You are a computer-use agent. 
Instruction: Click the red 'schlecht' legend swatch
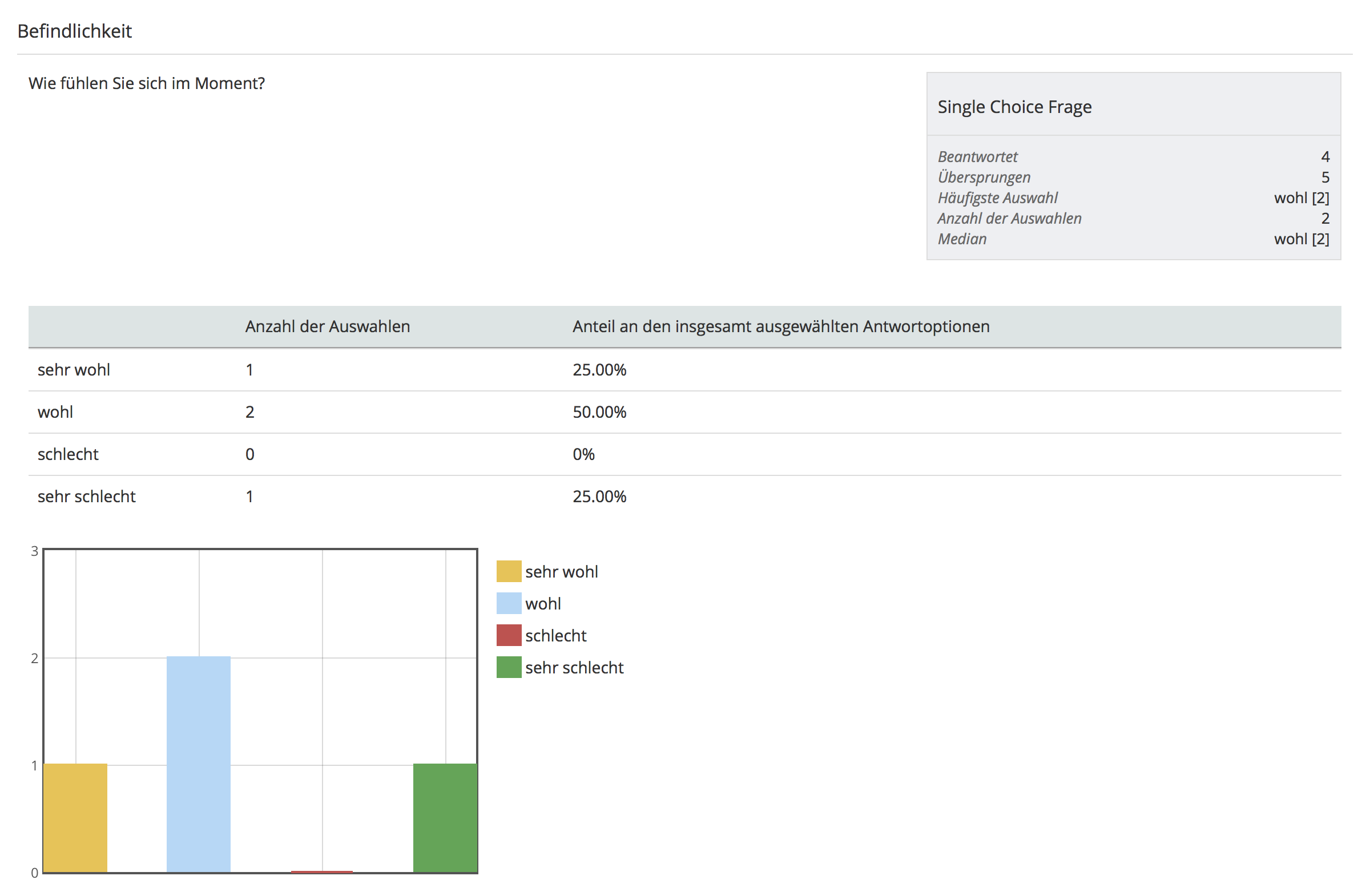(x=509, y=635)
